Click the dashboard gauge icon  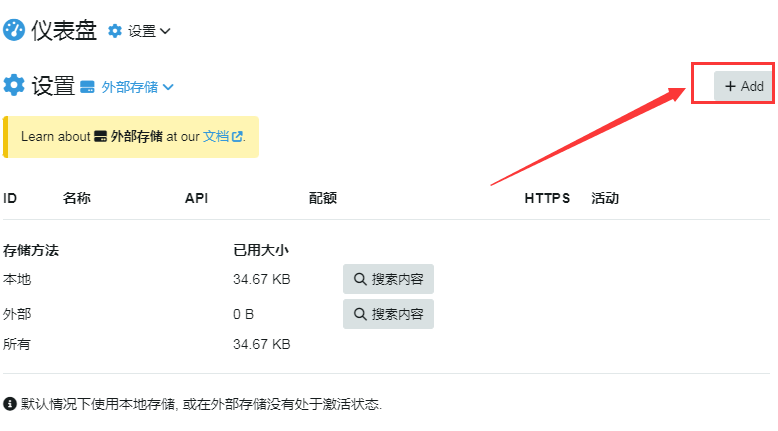[14, 31]
